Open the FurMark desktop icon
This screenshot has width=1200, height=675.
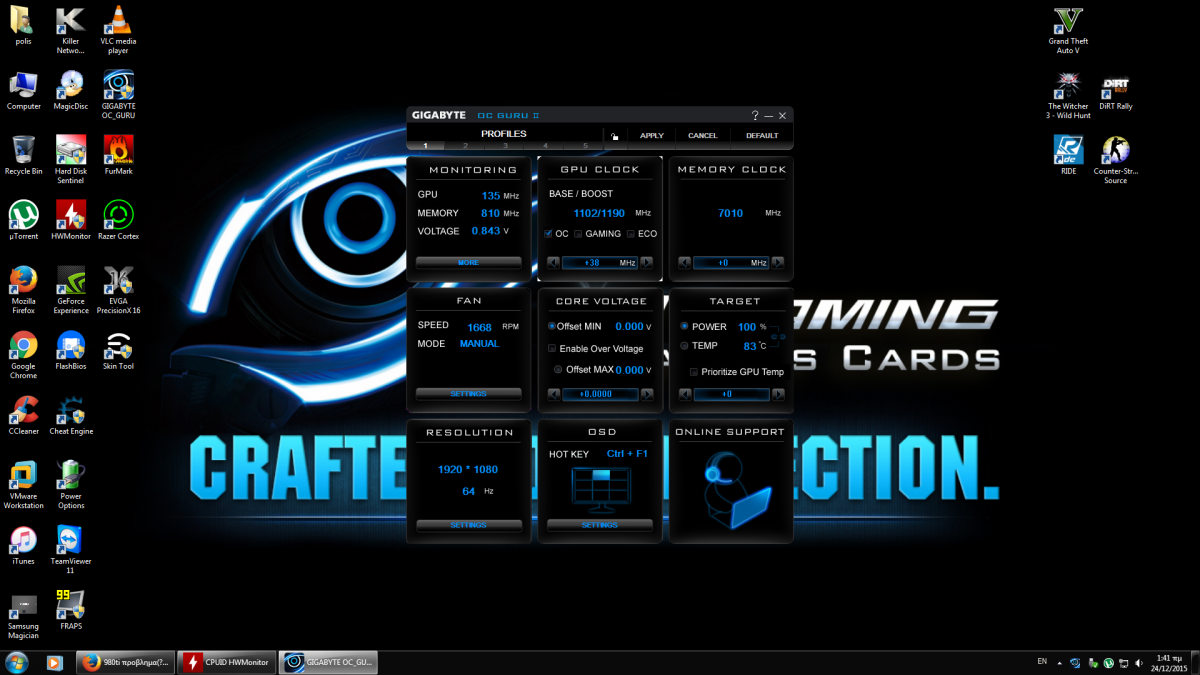(119, 155)
